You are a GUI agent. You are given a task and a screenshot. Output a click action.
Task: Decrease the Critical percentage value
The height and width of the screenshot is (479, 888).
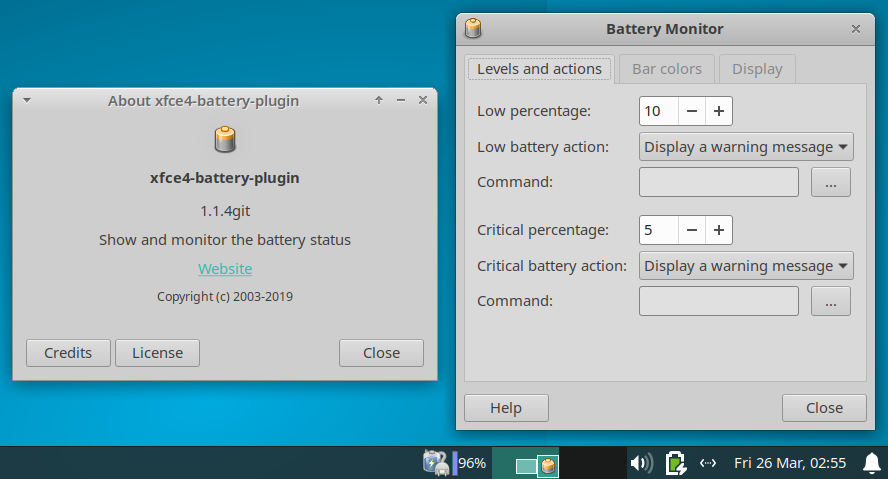[x=691, y=230]
